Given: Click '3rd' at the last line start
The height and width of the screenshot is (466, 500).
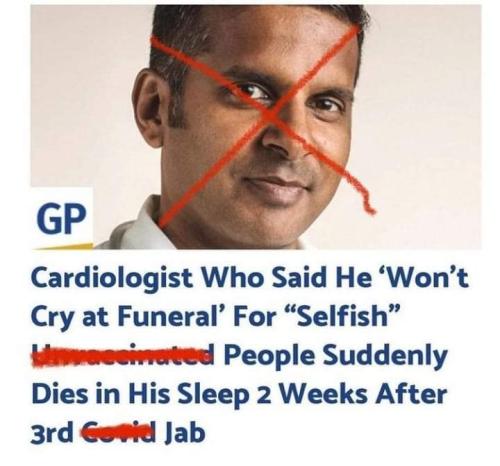Looking at the screenshot, I should pos(53,432).
